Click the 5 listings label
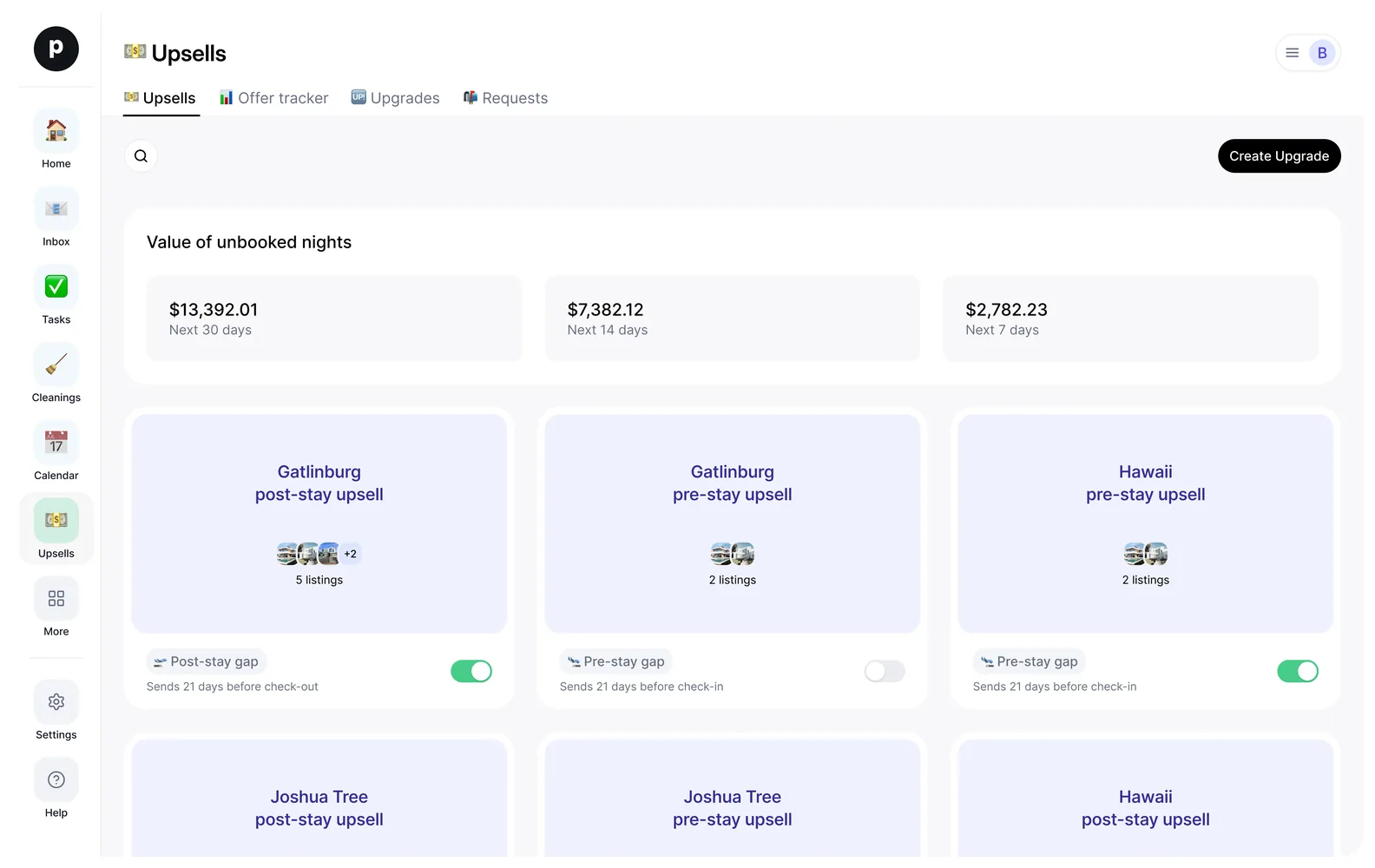The width and height of the screenshot is (1375, 868). tap(319, 580)
